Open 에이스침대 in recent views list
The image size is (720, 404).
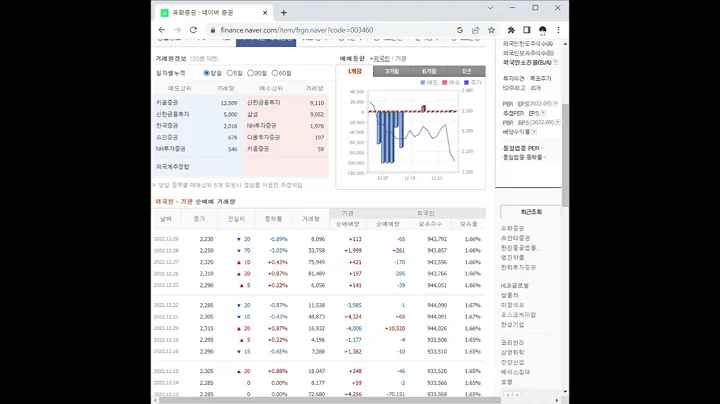pyautogui.click(x=515, y=372)
